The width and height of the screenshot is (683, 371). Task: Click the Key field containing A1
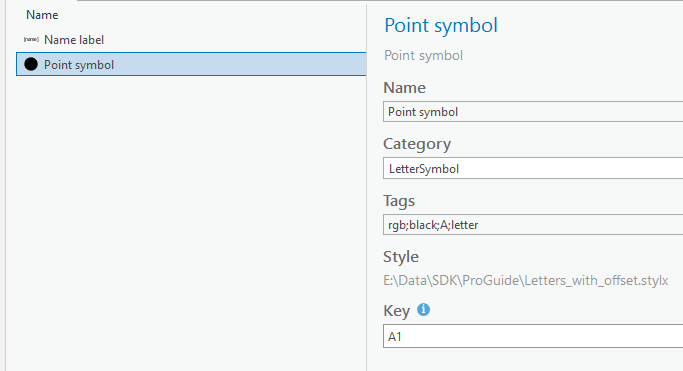pyautogui.click(x=533, y=336)
